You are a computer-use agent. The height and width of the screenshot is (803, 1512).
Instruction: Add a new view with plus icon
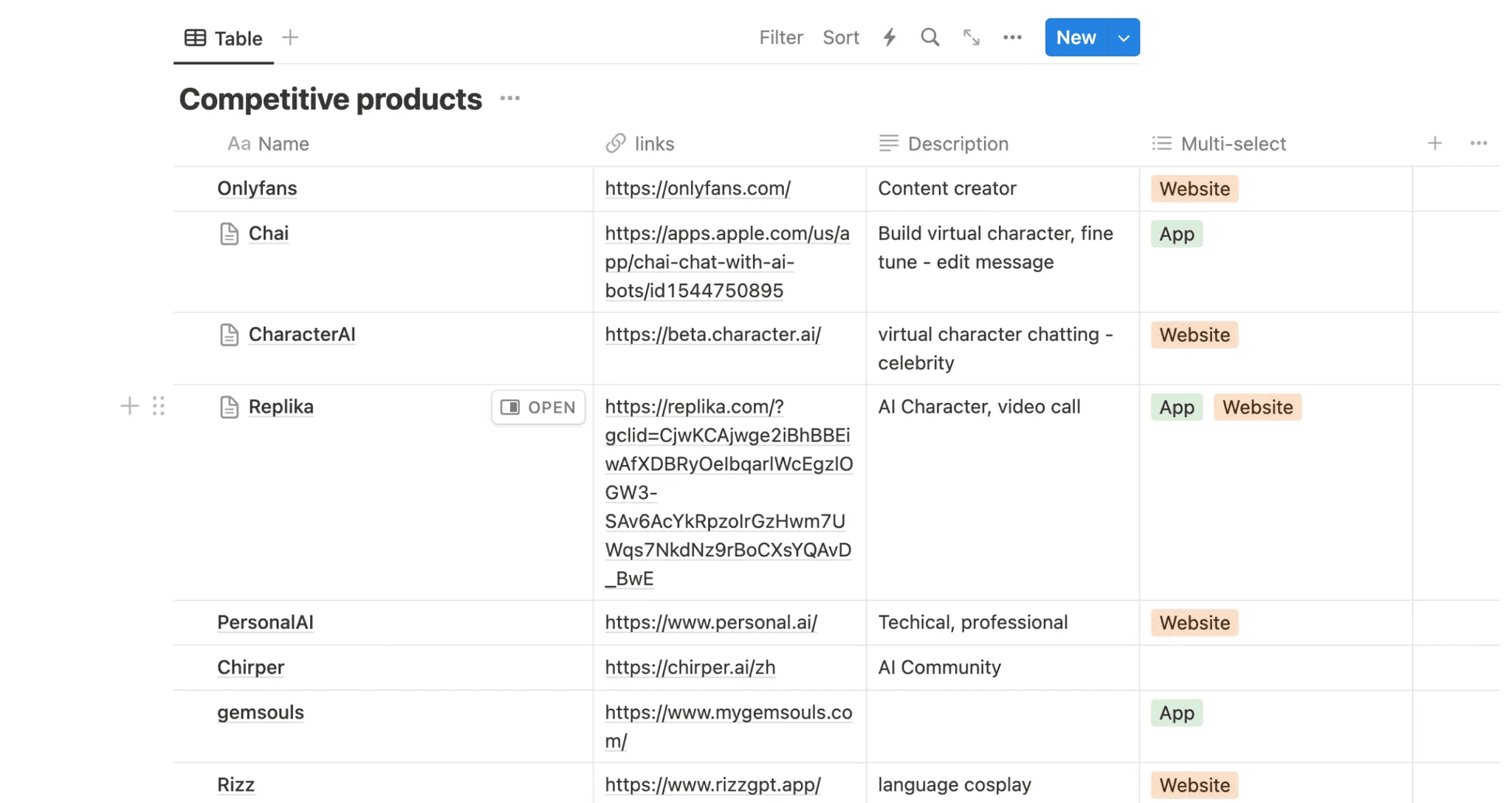[x=290, y=38]
